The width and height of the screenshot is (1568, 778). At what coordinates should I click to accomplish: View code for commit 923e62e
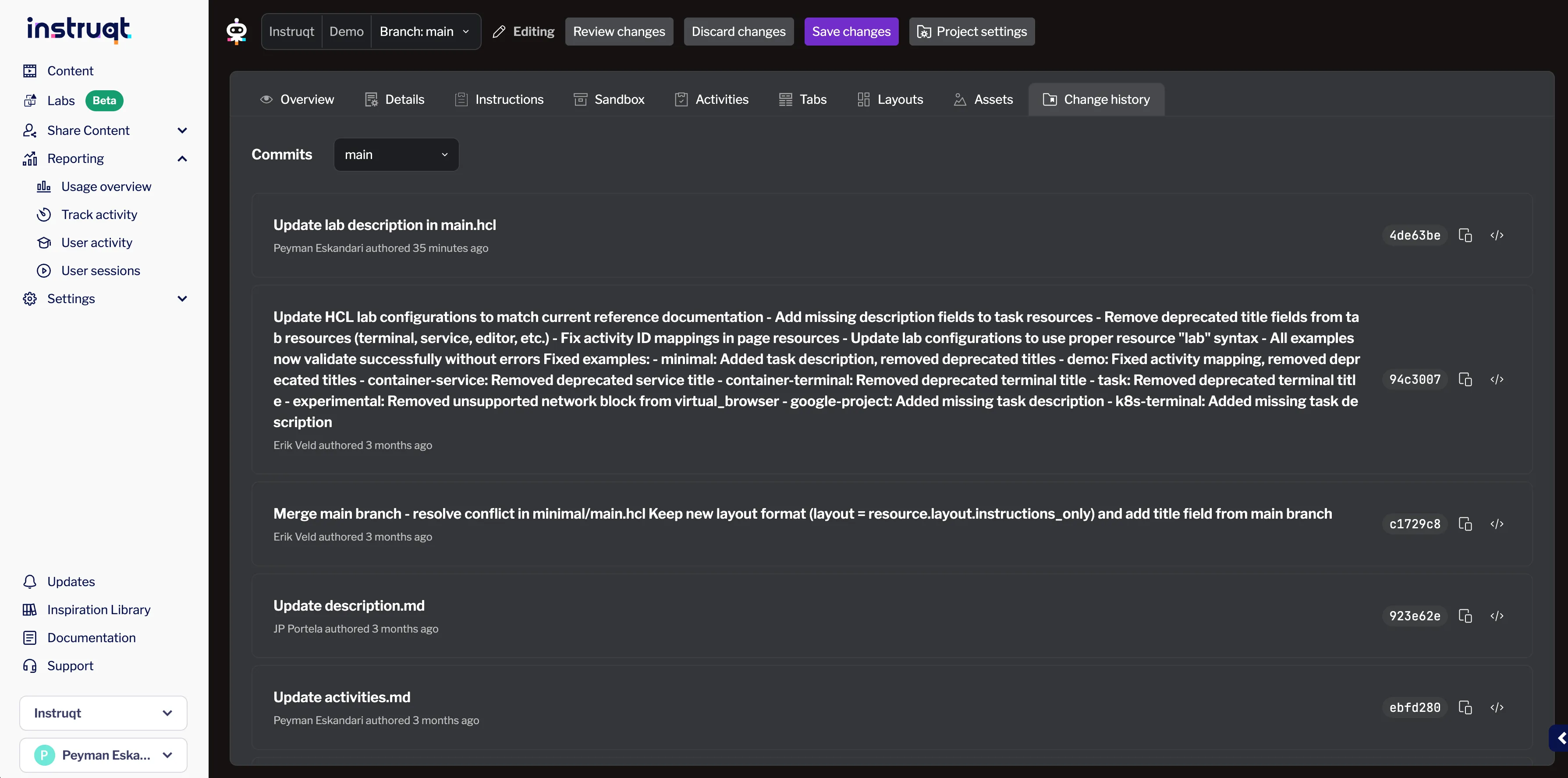coord(1497,615)
